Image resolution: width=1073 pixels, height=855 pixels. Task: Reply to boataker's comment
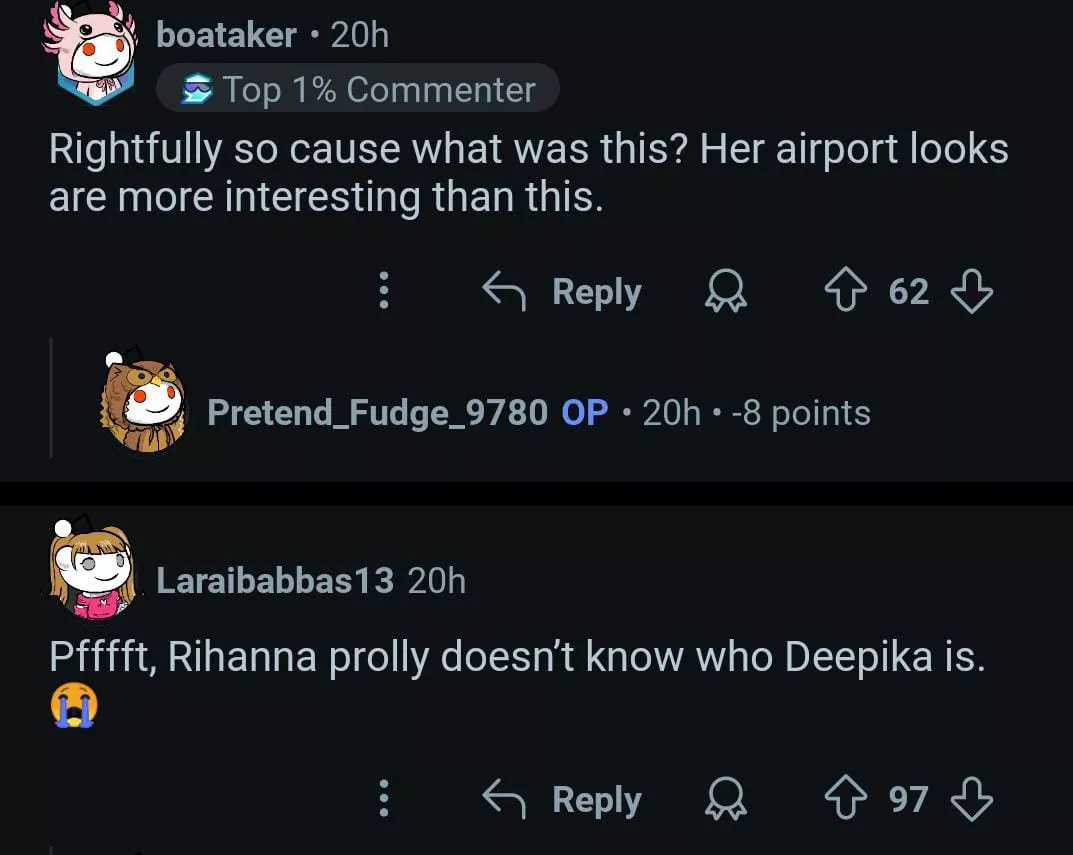[x=563, y=291]
